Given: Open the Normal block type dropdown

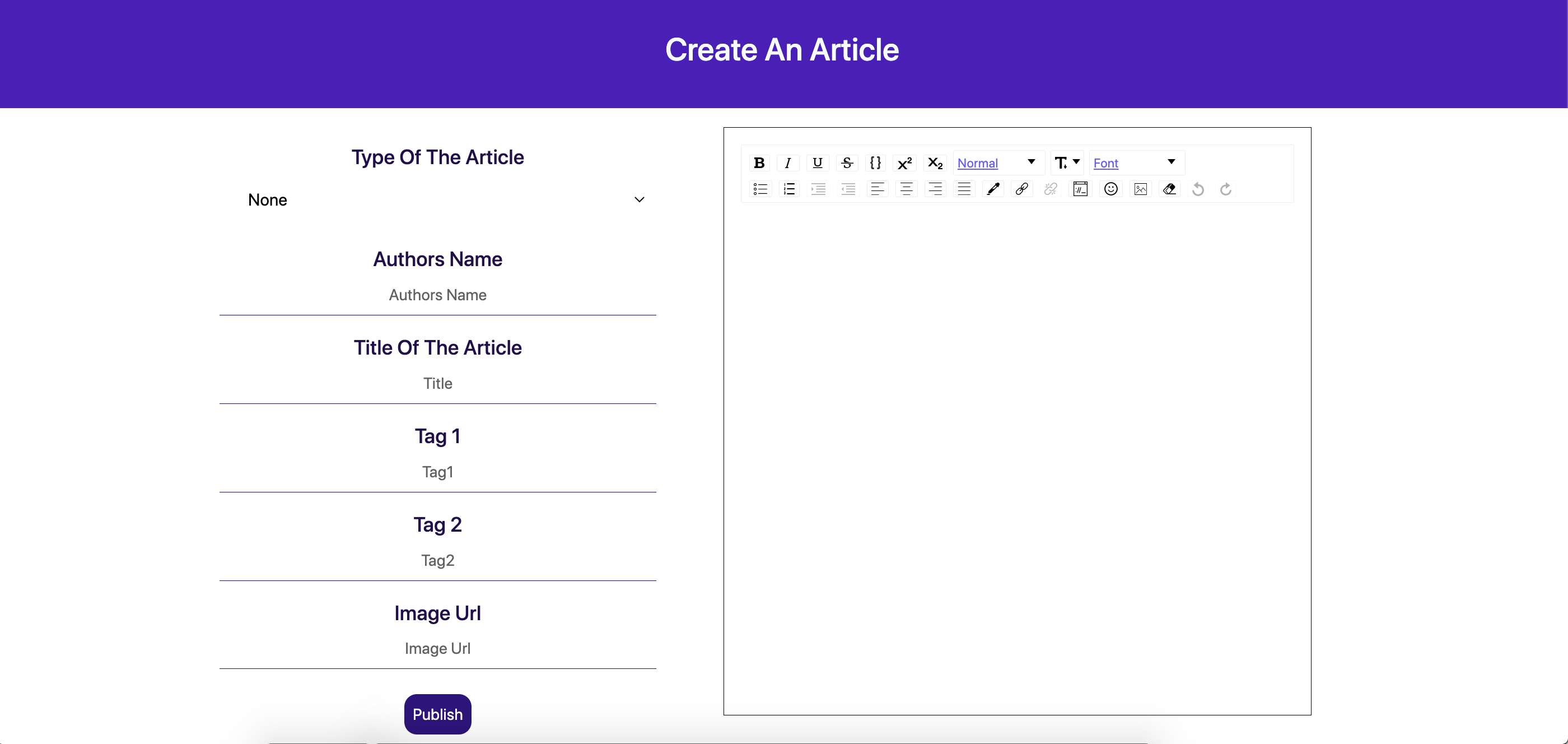Looking at the screenshot, I should tap(998, 162).
